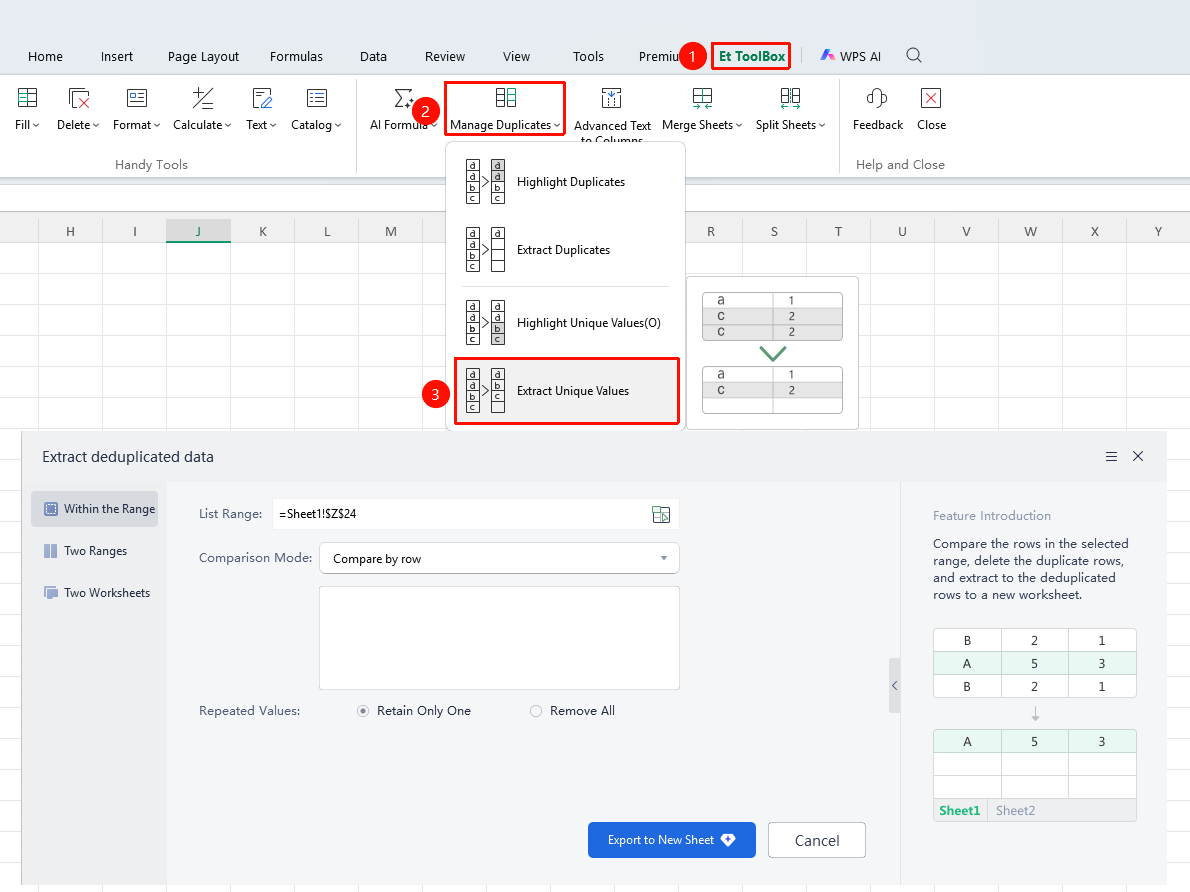
Task: Open the Data ribbon tab
Action: coord(373,56)
